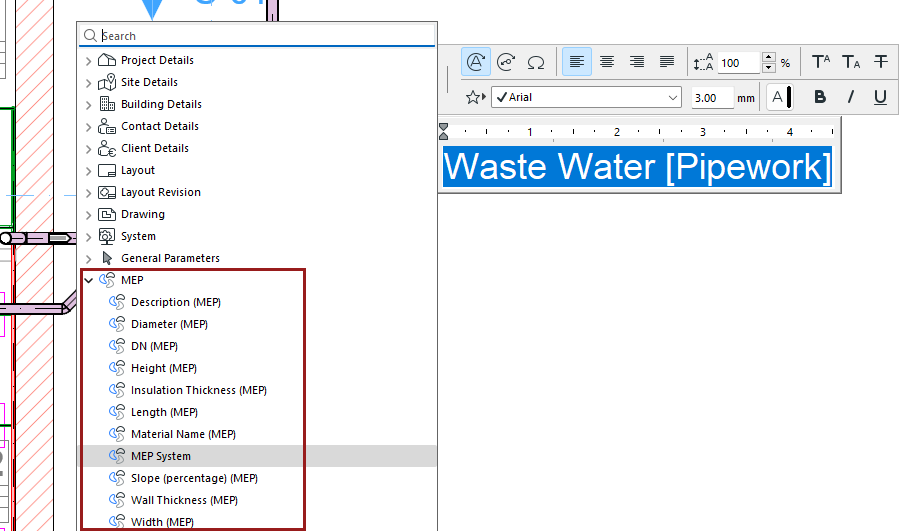This screenshot has height=531, width=904.
Task: Expand the Site Details group
Action: [88, 83]
